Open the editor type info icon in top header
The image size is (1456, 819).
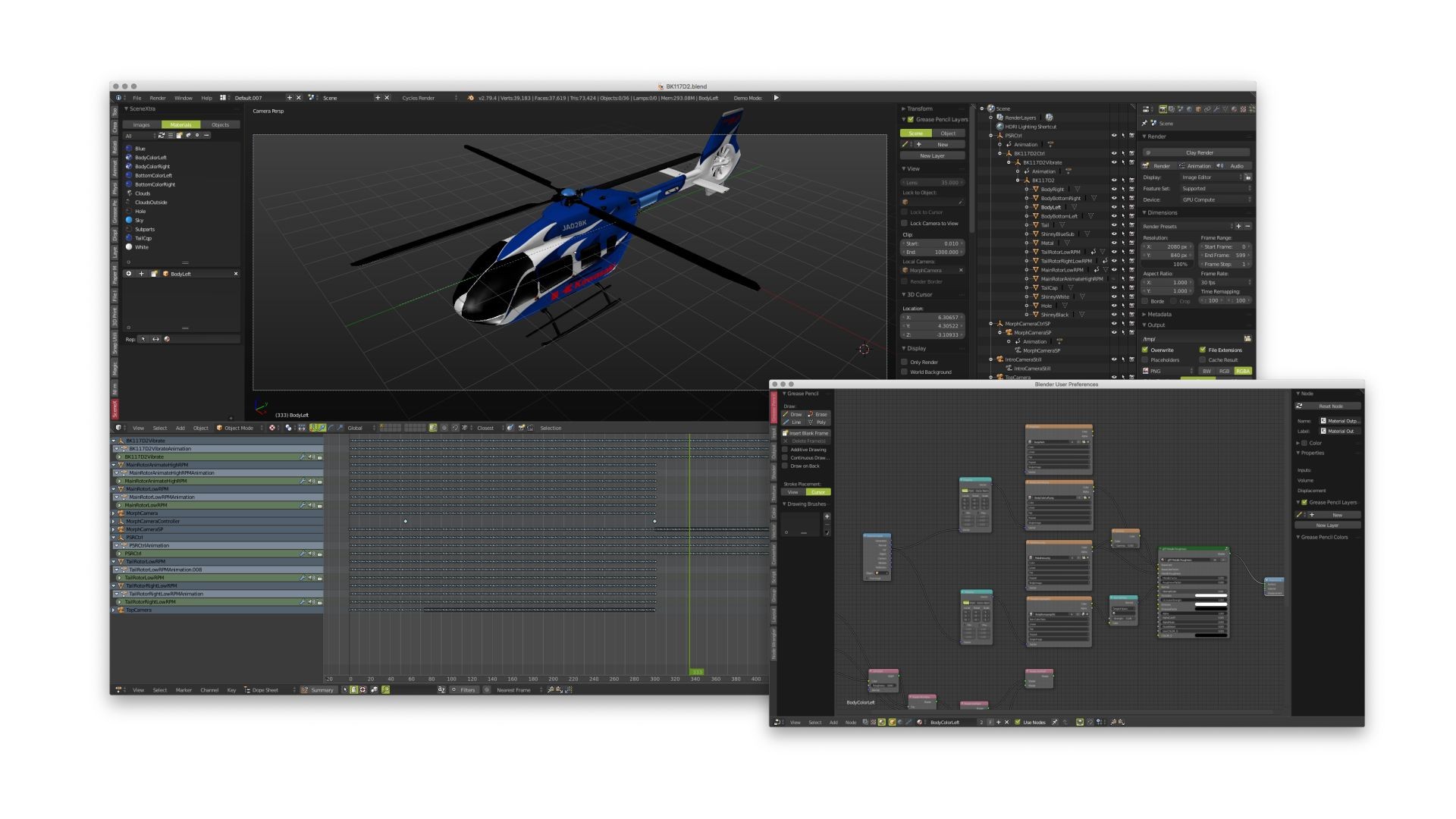(x=118, y=98)
